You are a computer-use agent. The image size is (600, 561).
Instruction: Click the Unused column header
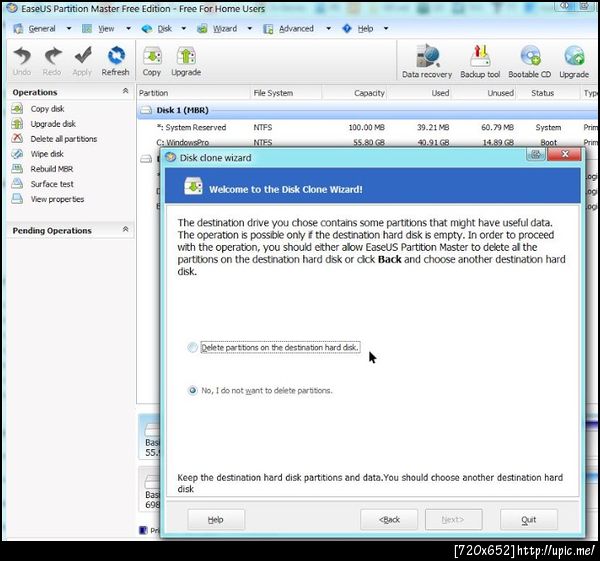(x=484, y=93)
